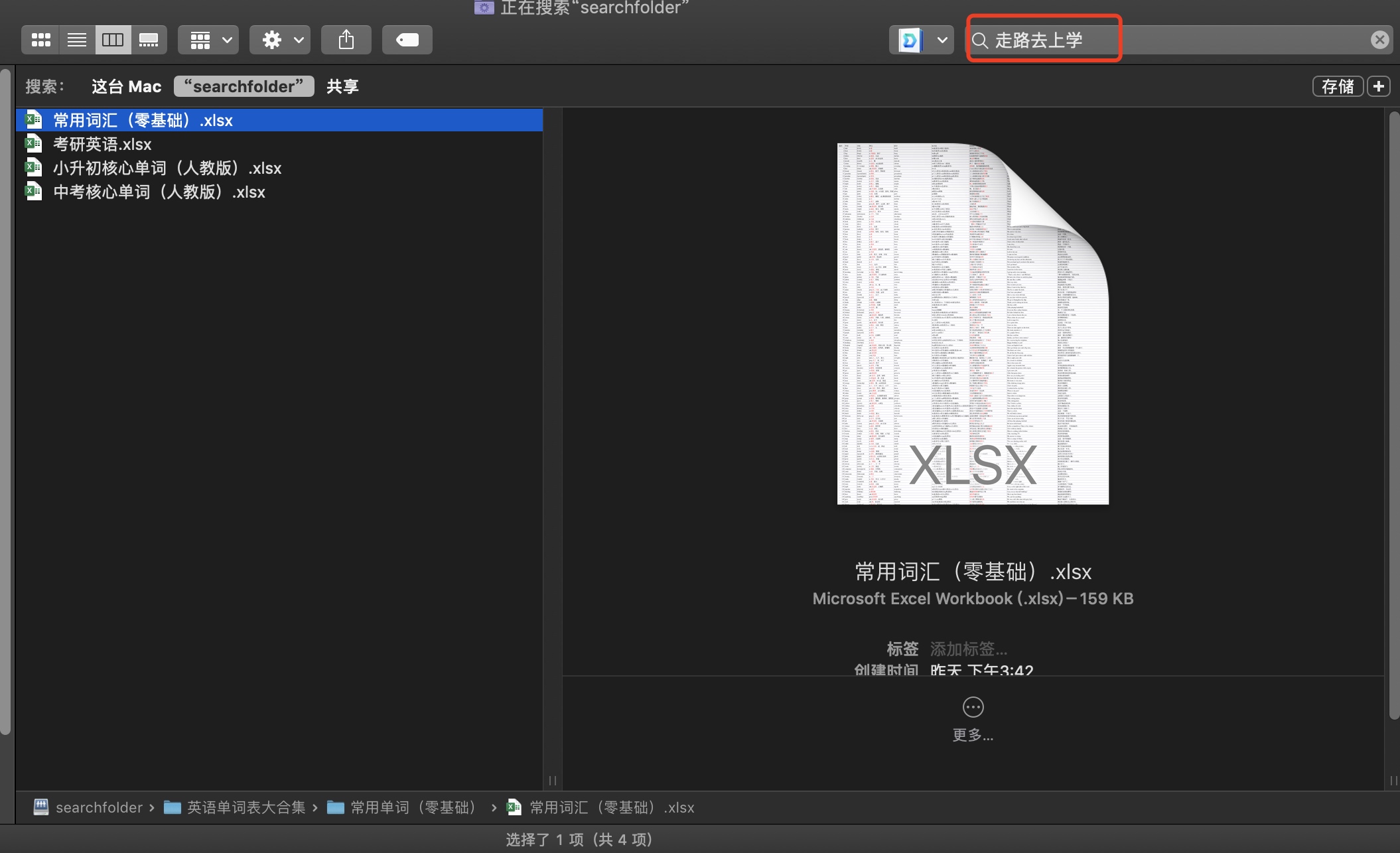Click the preview pane vertical scrollbar
Image resolution: width=1400 pixels, height=853 pixels.
(x=1393, y=415)
